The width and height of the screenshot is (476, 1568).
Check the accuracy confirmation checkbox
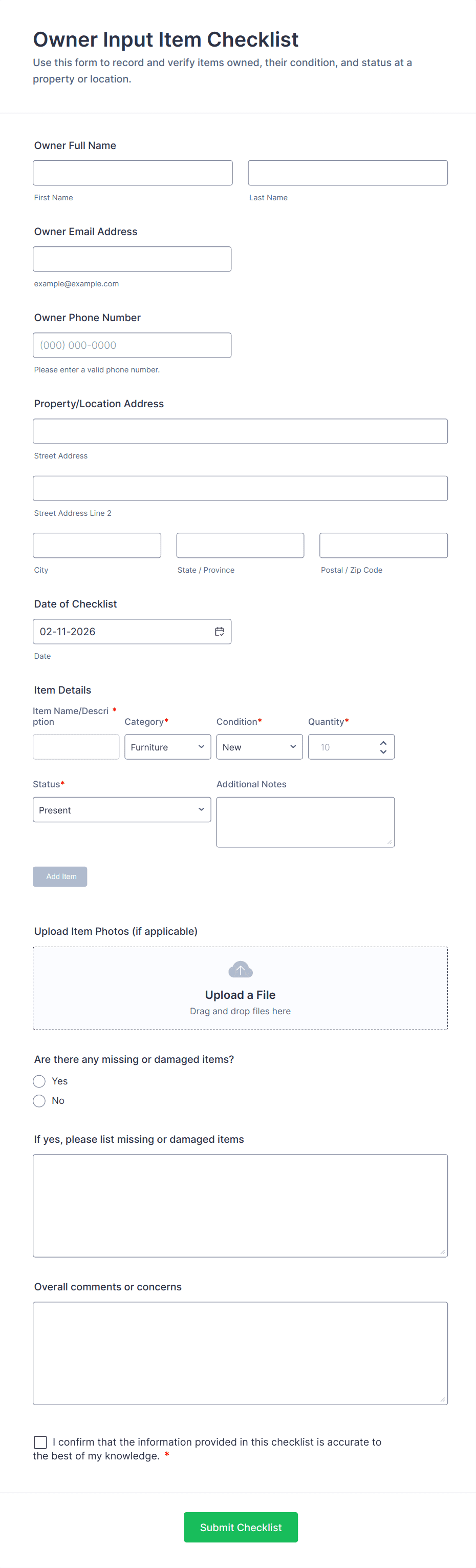tap(41, 1442)
